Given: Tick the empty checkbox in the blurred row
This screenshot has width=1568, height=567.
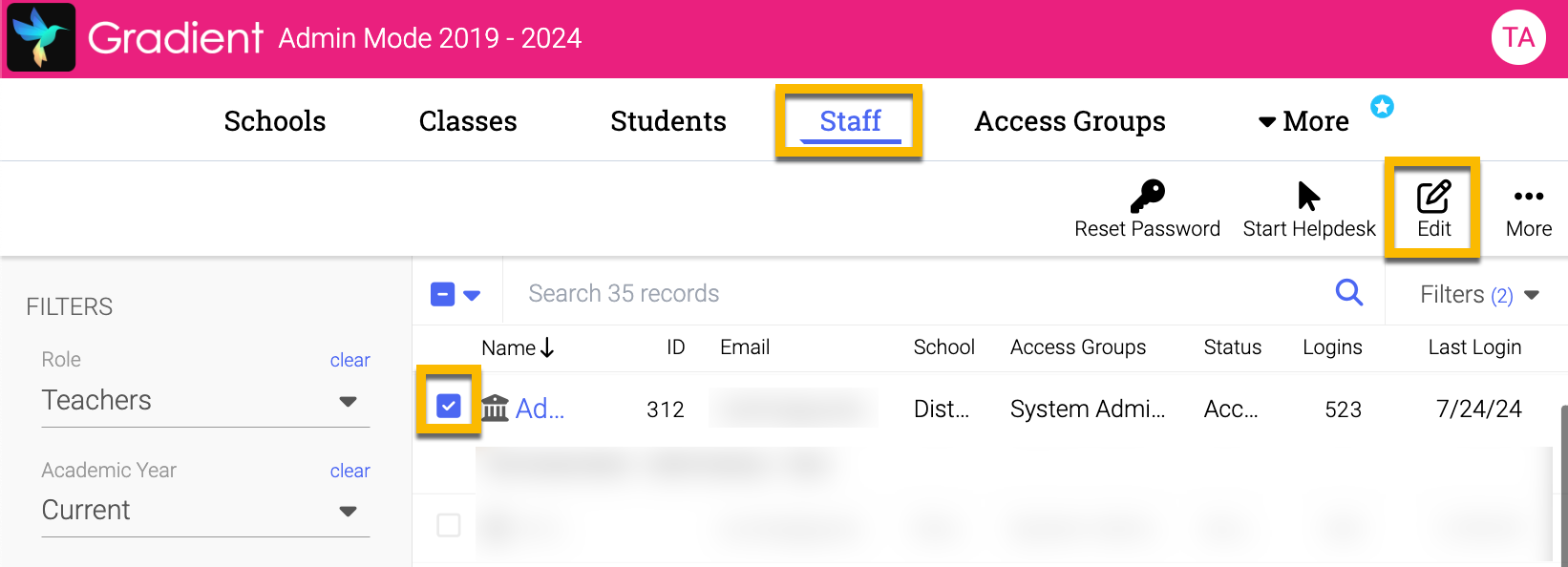Looking at the screenshot, I should 448,525.
